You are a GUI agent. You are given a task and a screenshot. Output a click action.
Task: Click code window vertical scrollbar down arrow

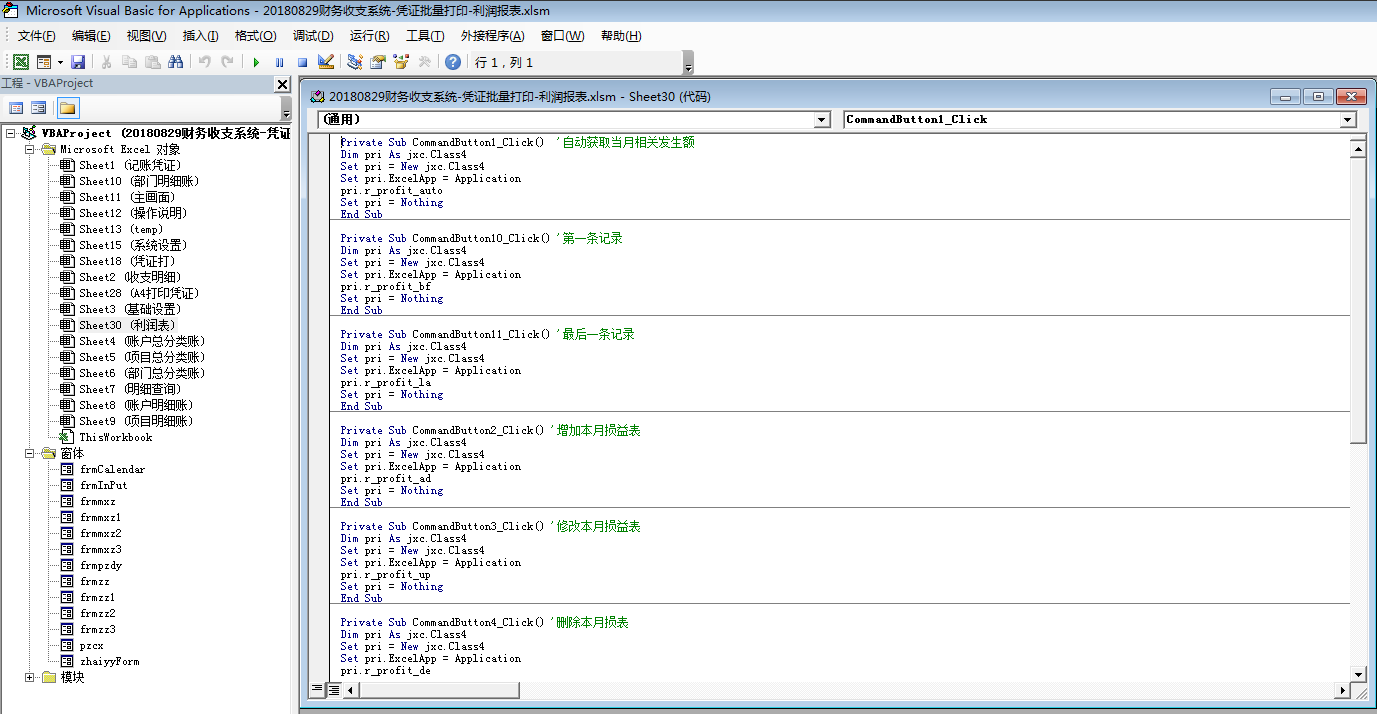[1358, 675]
